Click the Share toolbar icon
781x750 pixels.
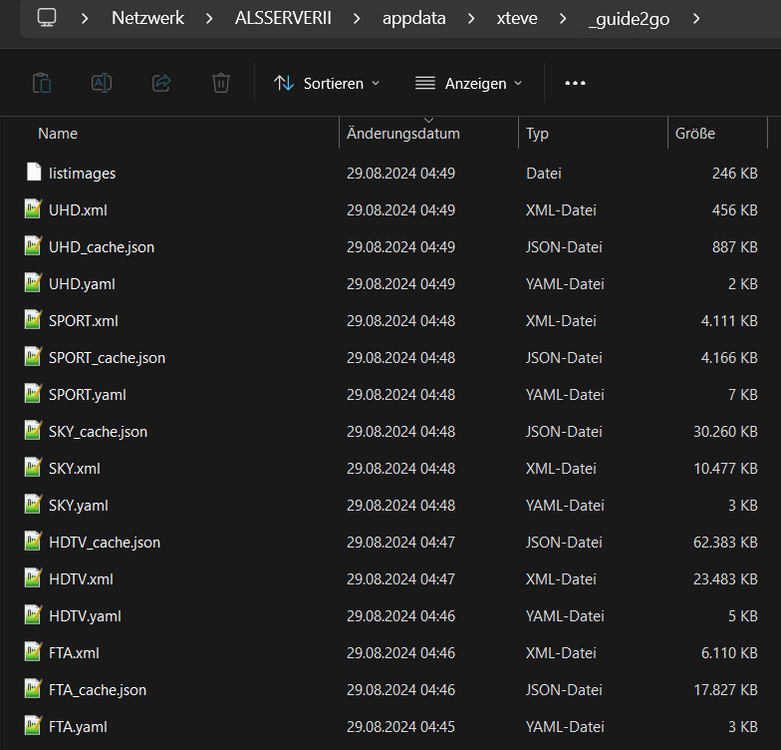coord(161,83)
